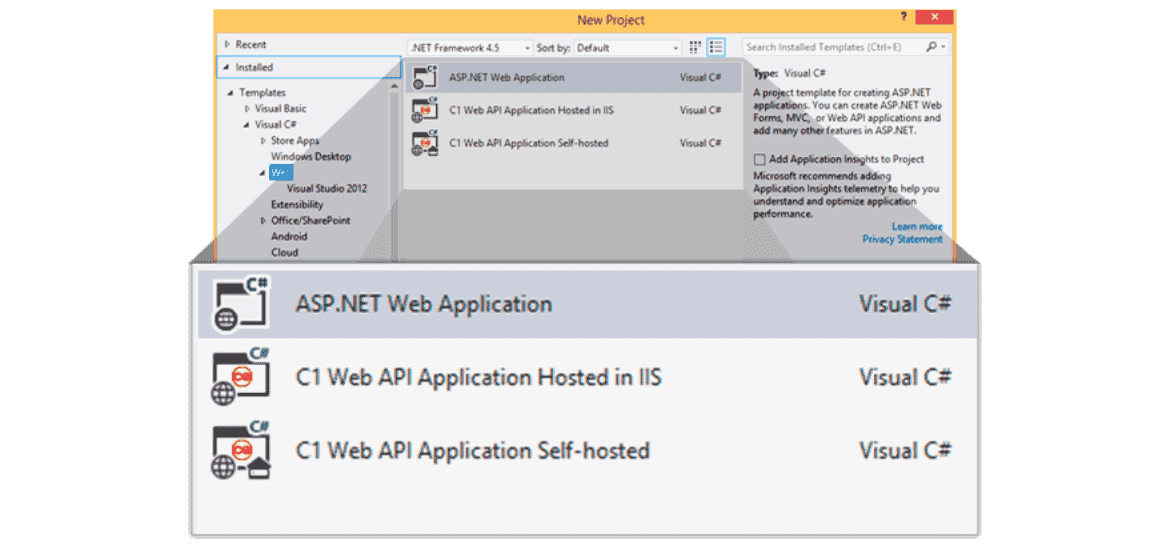Select Visual Studio 2012 tree node
Image resolution: width=1170 pixels, height=550 pixels.
pyautogui.click(x=327, y=189)
